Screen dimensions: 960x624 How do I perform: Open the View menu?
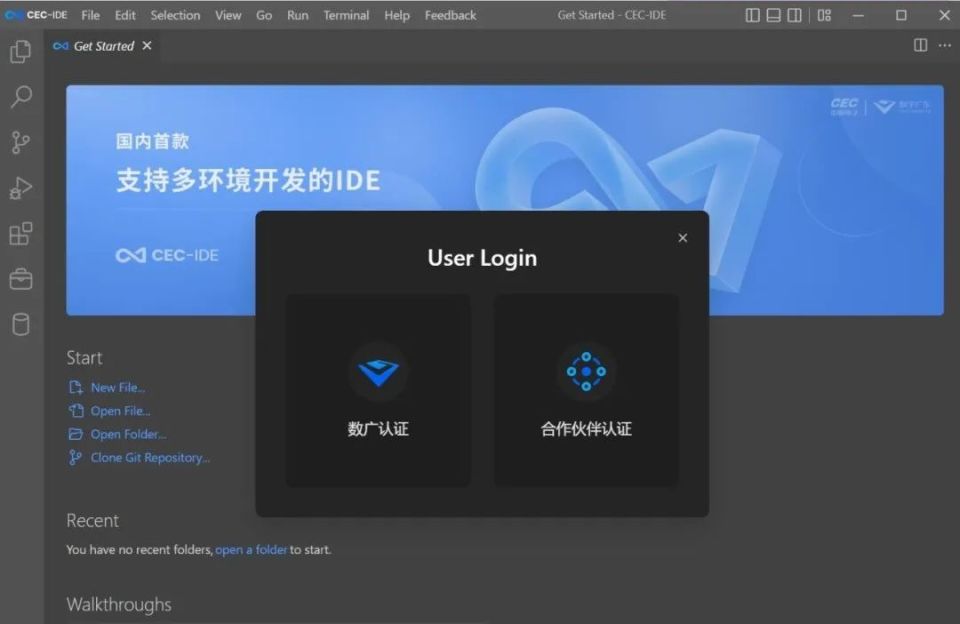pos(228,15)
